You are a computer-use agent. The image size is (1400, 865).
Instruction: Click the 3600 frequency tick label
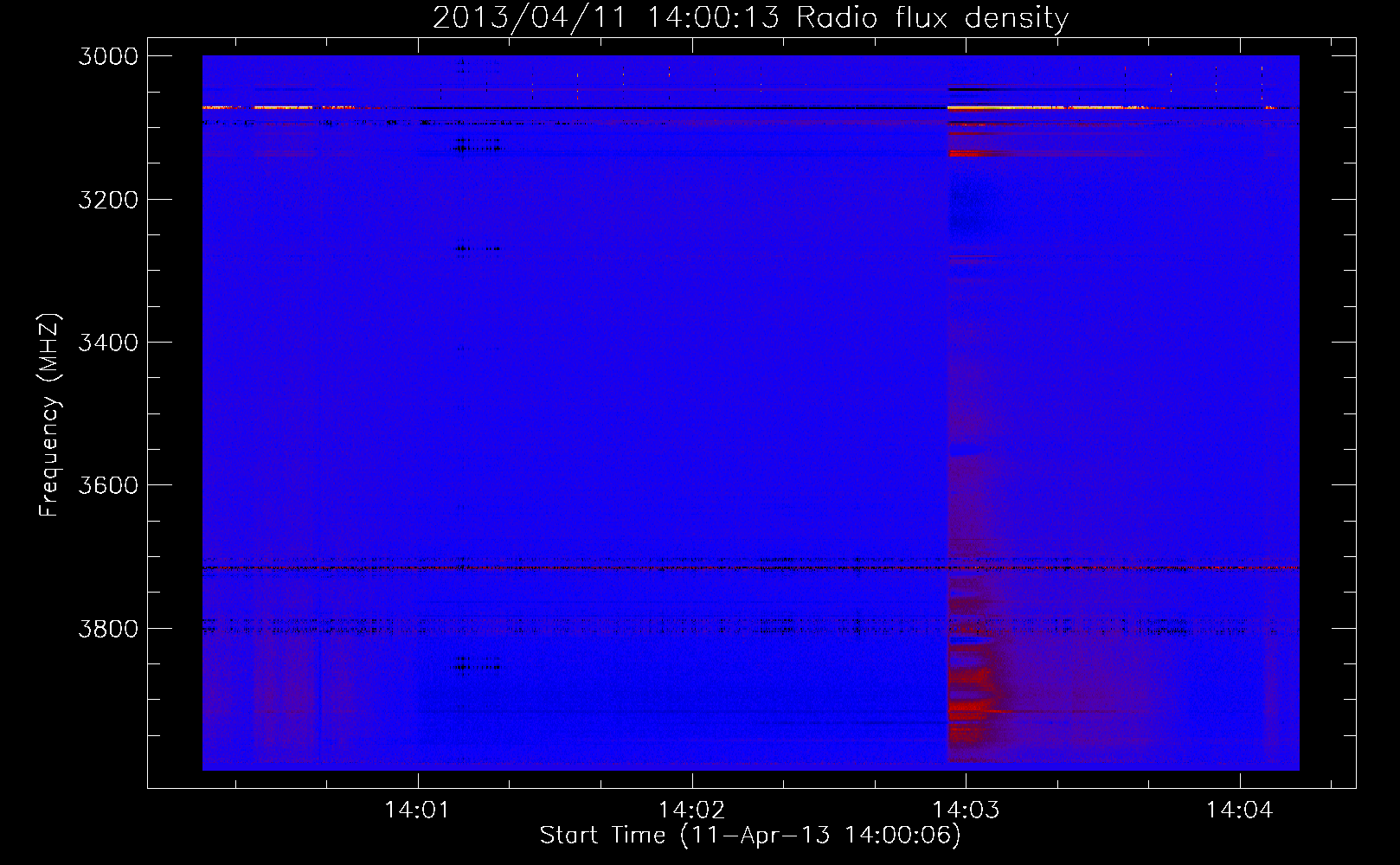pos(108,485)
